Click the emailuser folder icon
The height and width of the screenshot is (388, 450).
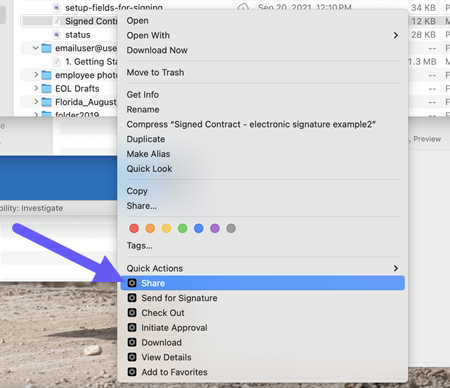point(46,48)
